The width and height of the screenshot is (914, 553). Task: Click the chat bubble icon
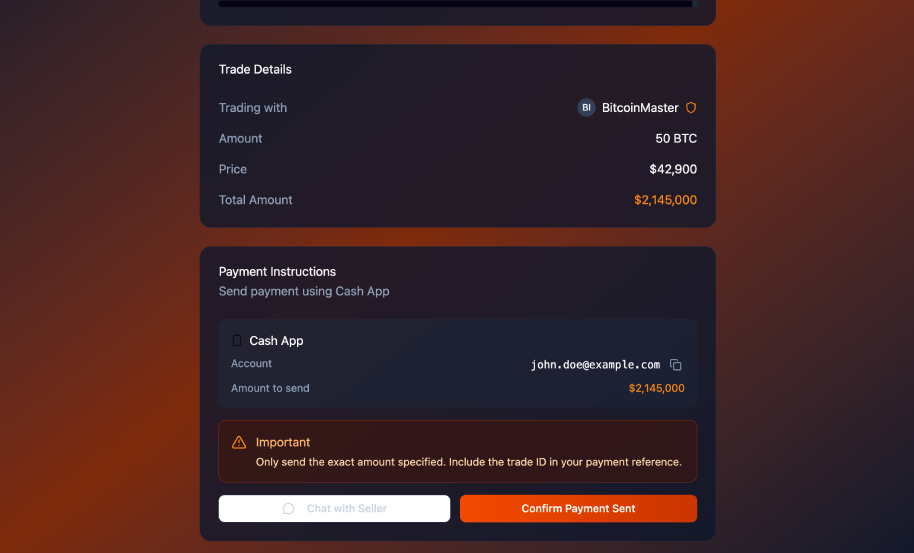289,509
